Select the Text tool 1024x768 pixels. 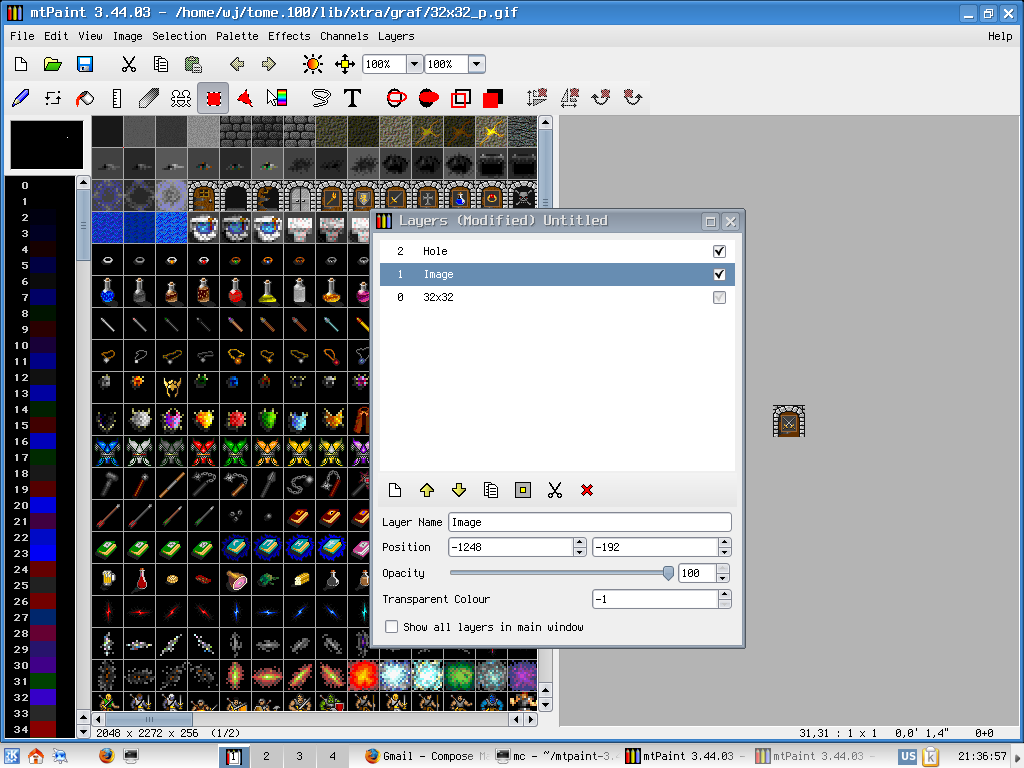click(x=352, y=98)
